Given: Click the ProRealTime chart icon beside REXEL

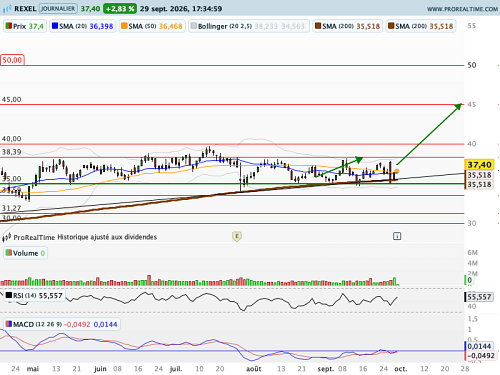Looking at the screenshot, I should pyautogui.click(x=7, y=9).
